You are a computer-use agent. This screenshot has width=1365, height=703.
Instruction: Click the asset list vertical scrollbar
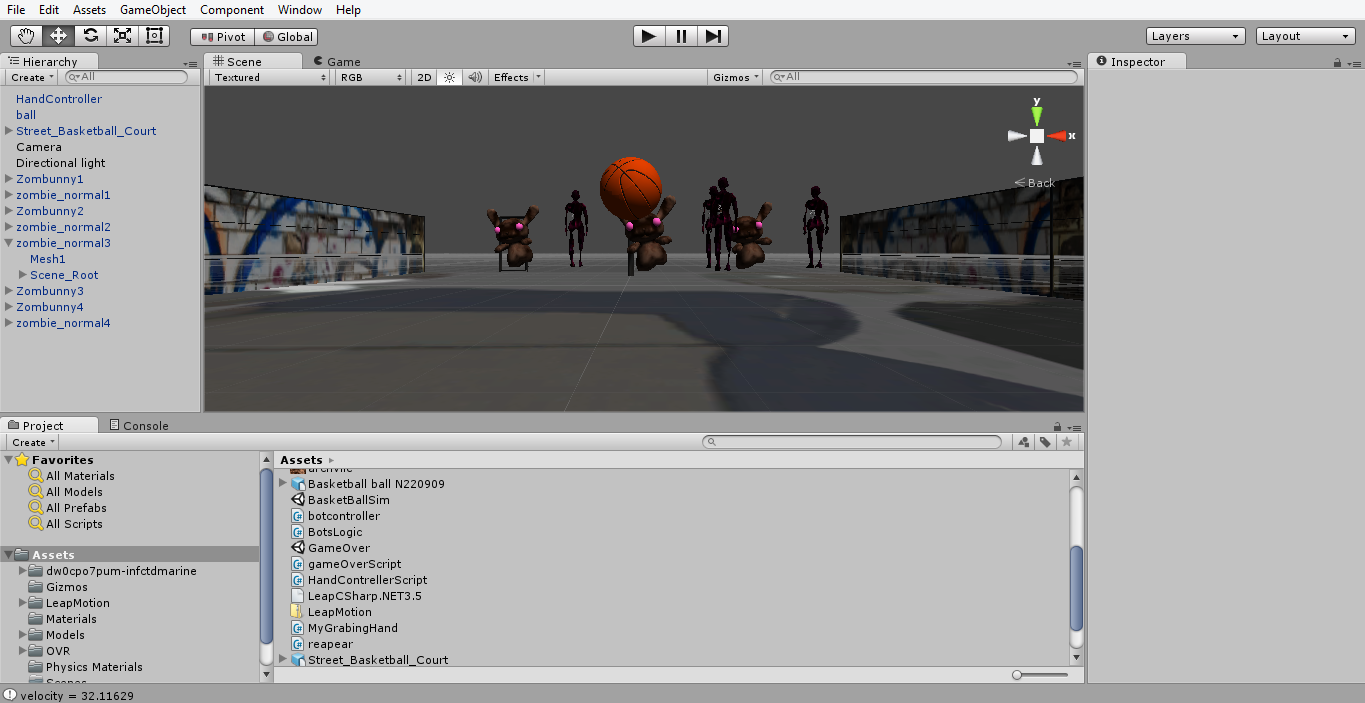click(x=1076, y=588)
